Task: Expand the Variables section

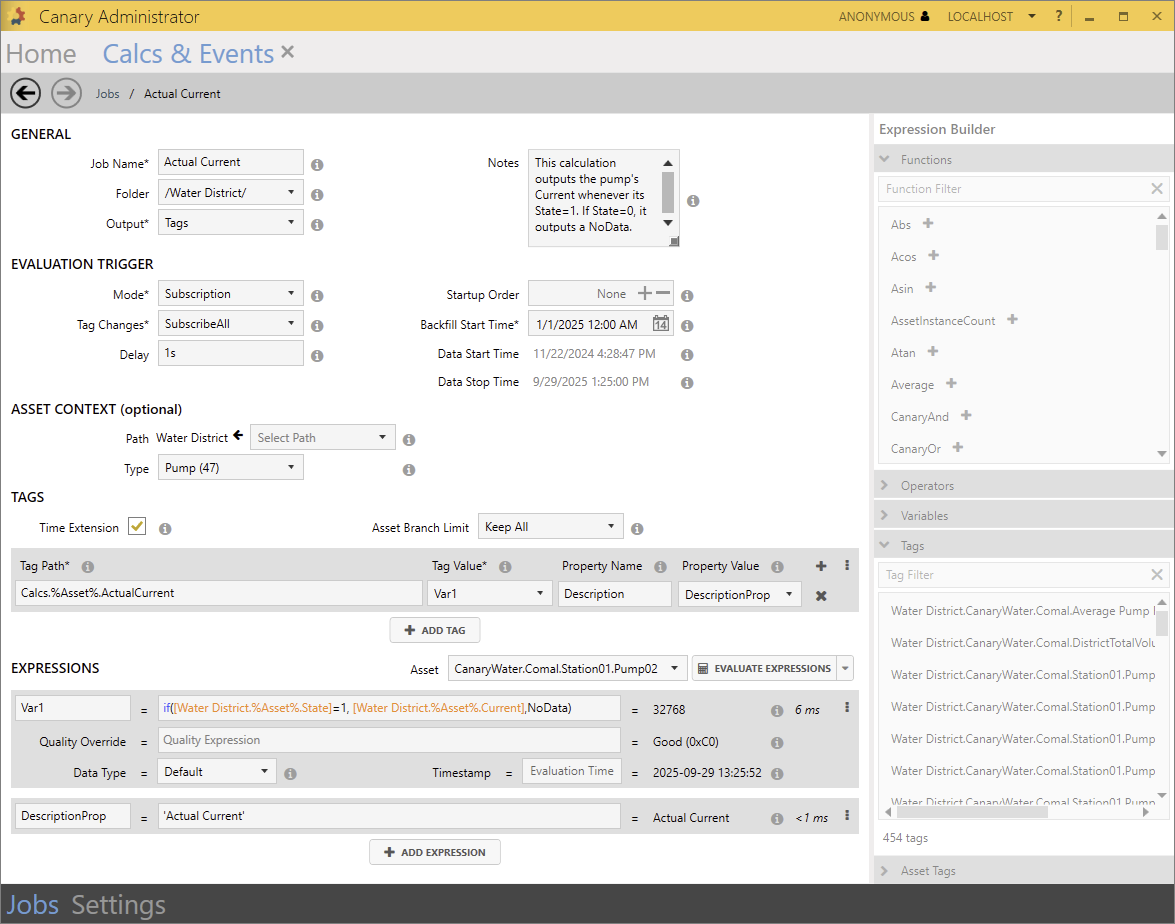Action: 924,516
